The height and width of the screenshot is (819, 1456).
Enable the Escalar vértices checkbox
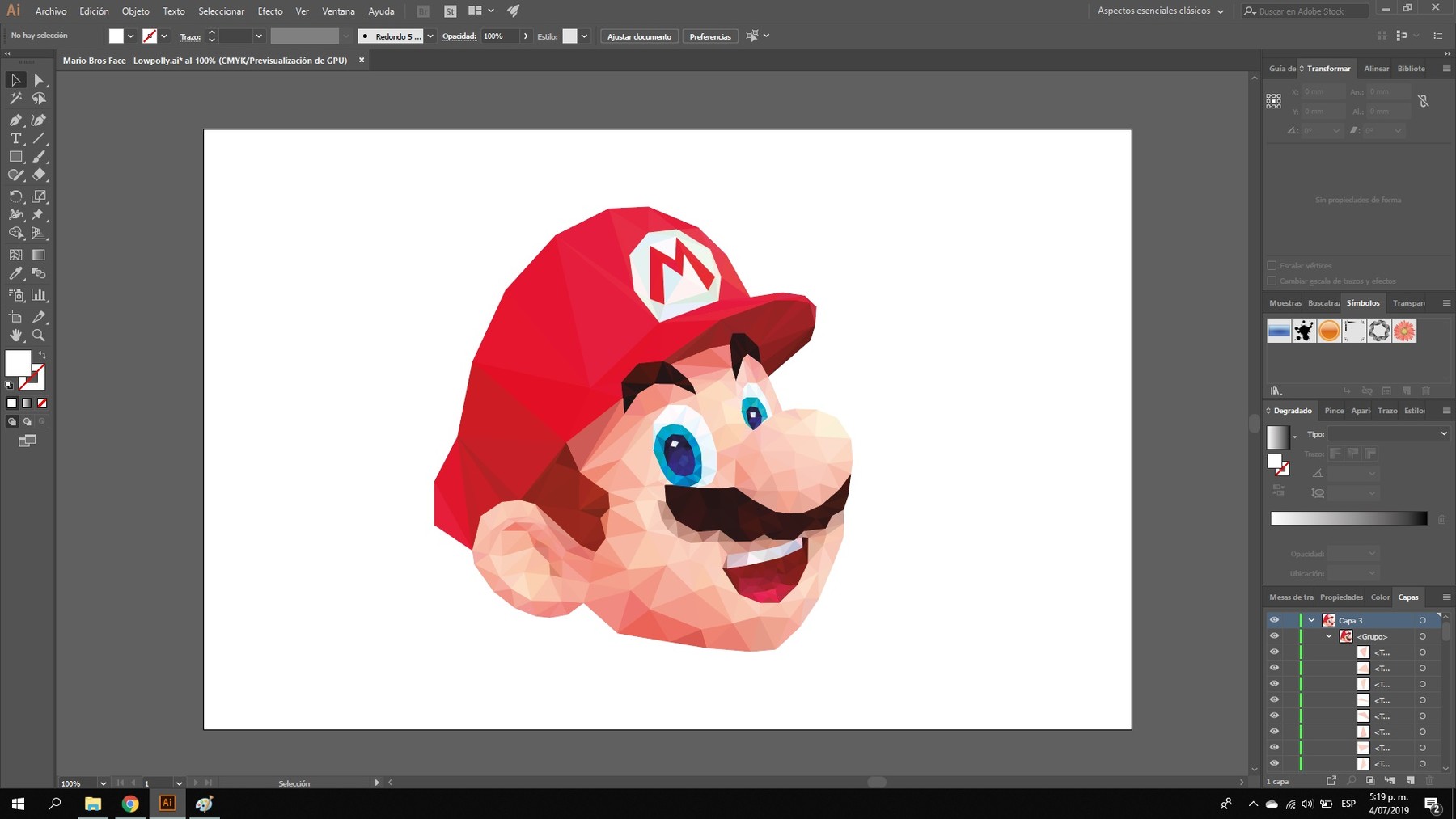click(1272, 265)
